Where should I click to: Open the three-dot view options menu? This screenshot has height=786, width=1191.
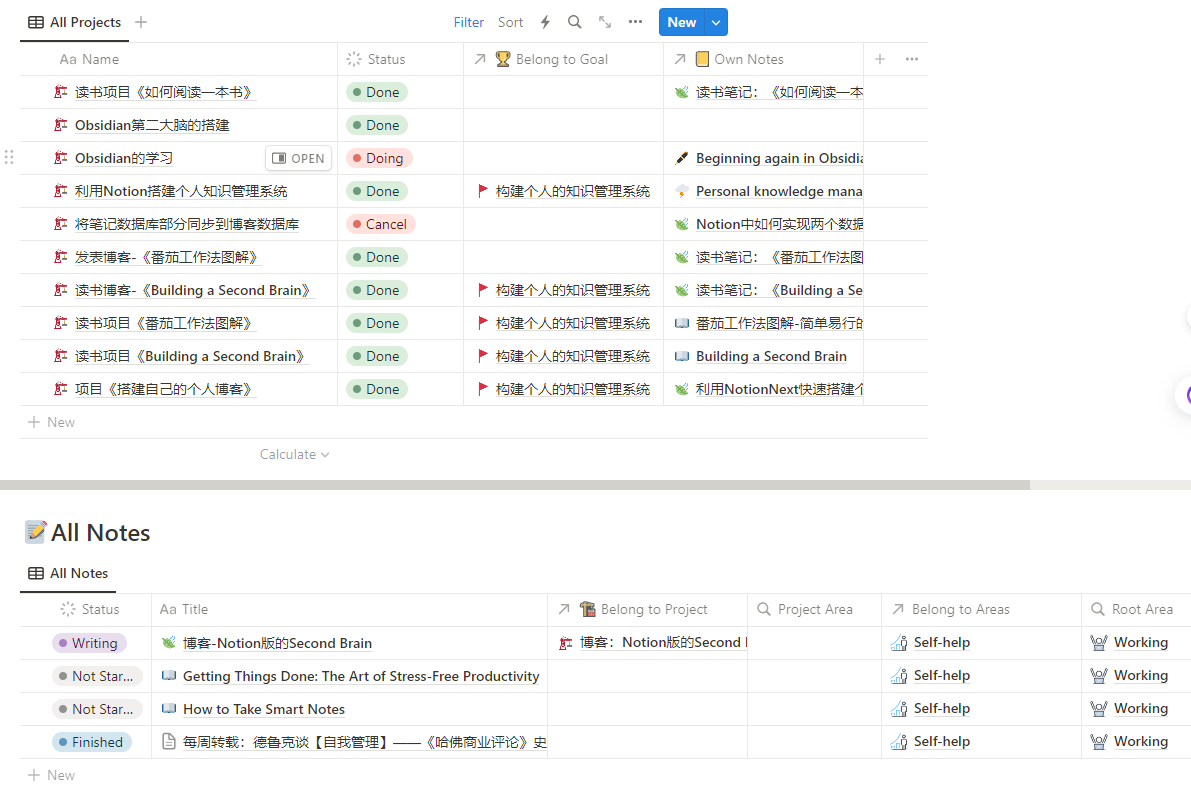[635, 22]
